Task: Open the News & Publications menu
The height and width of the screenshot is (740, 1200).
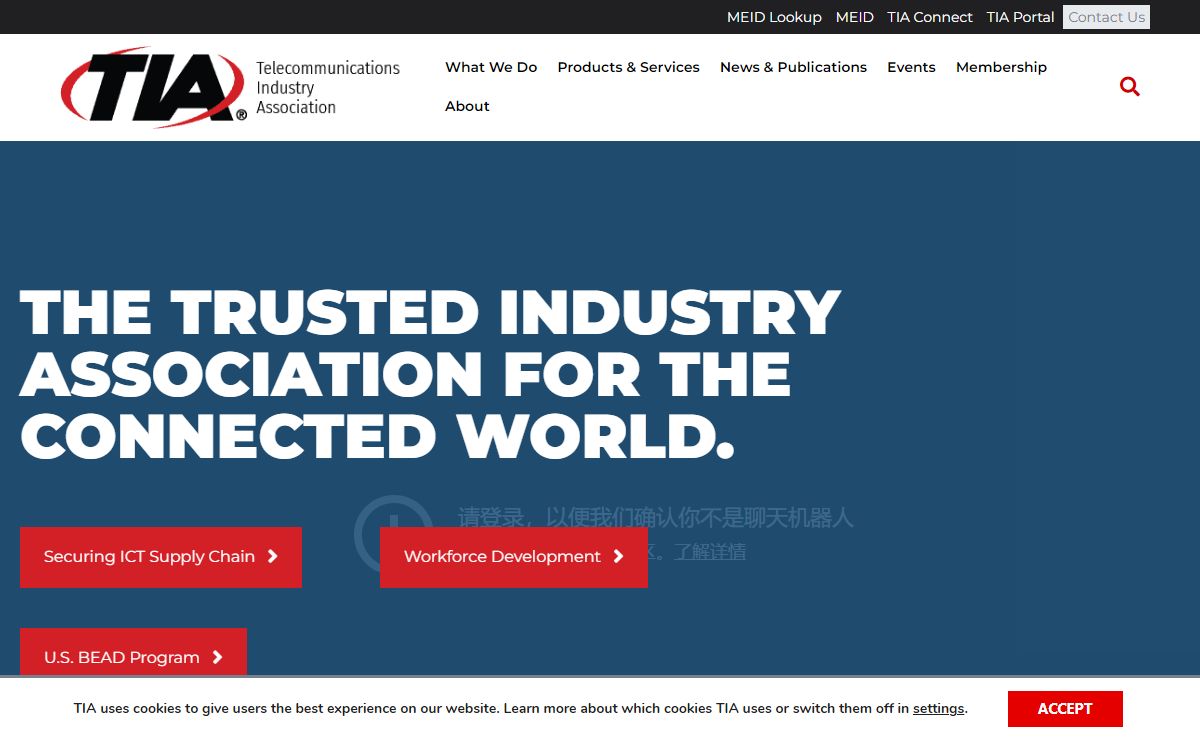Action: pyautogui.click(x=793, y=67)
